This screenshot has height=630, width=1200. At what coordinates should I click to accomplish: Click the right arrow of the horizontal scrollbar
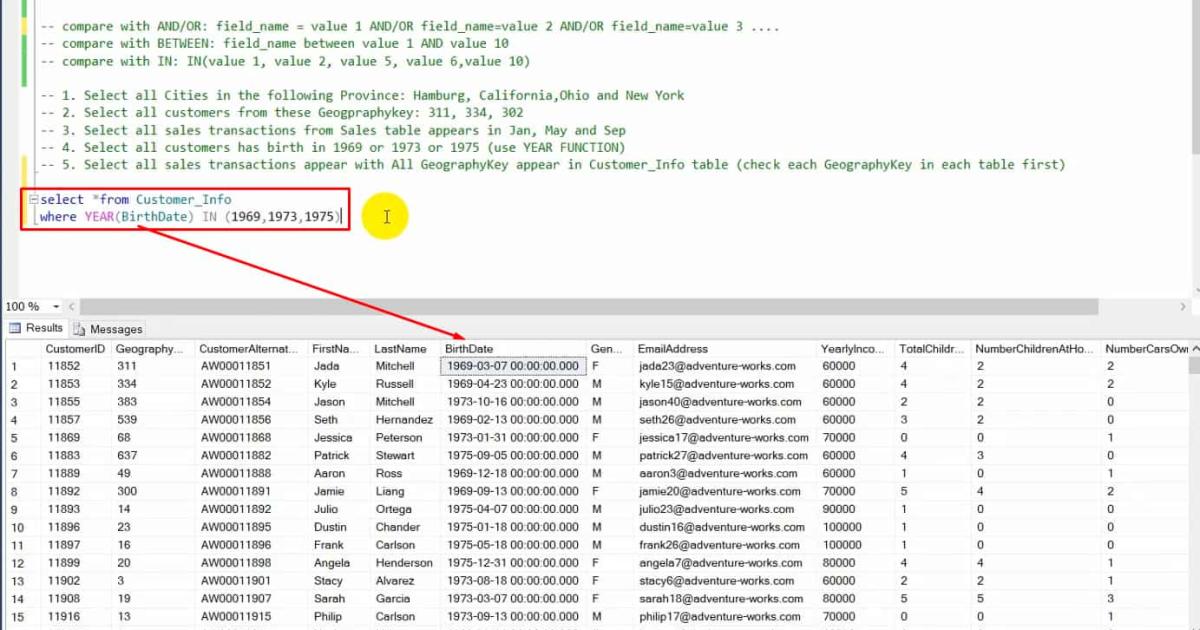(1185, 306)
